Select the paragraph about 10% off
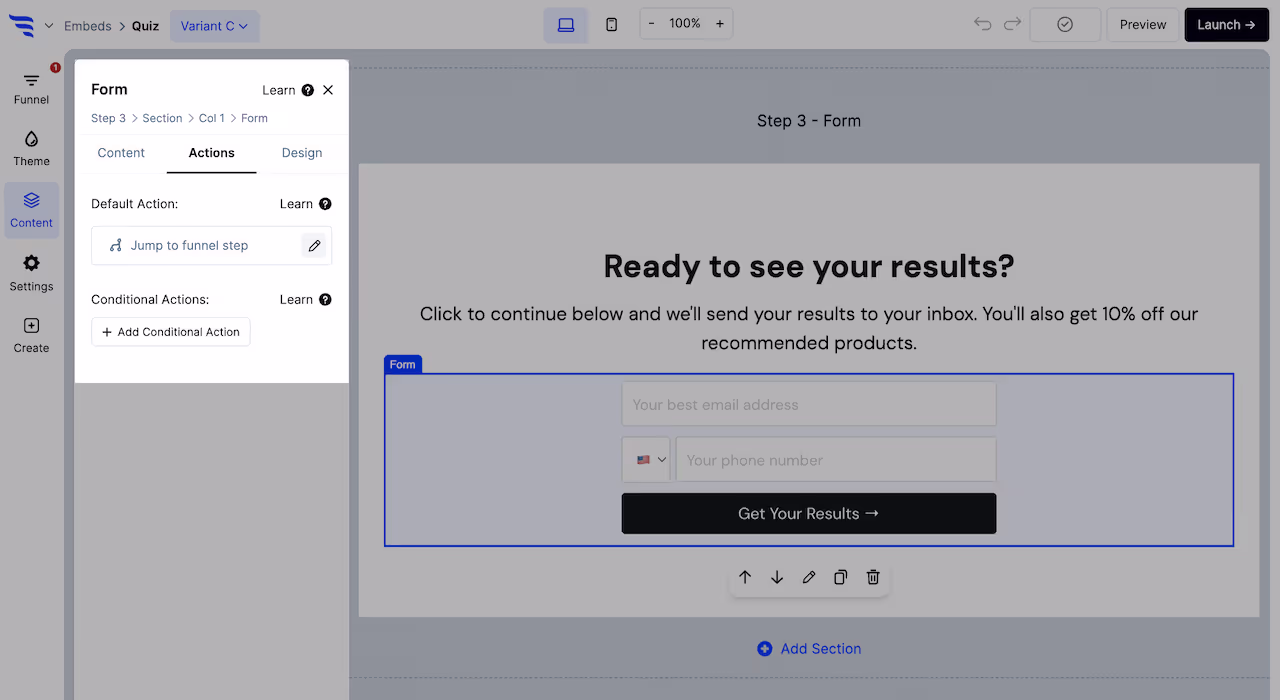1280x700 pixels. click(809, 328)
